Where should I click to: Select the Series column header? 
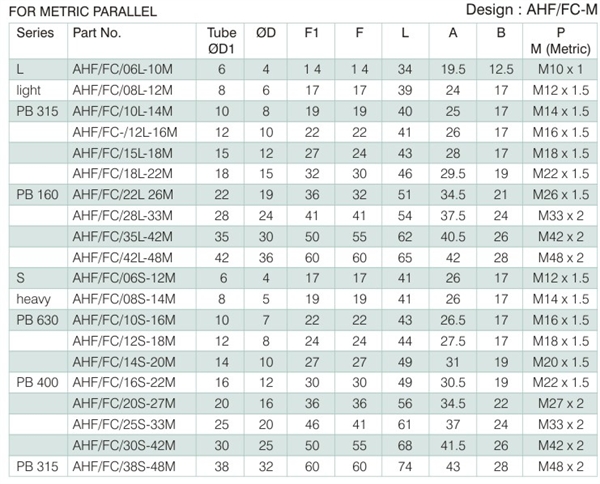click(35, 33)
